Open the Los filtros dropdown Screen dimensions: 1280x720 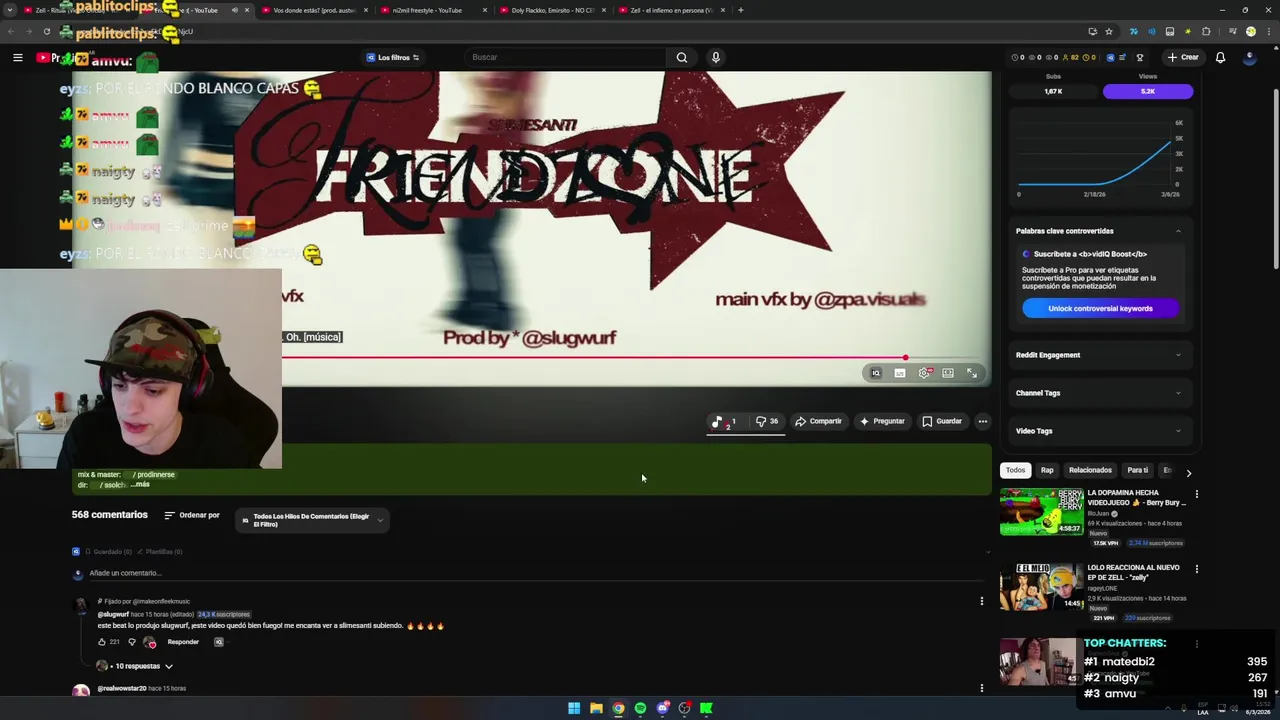tap(393, 57)
